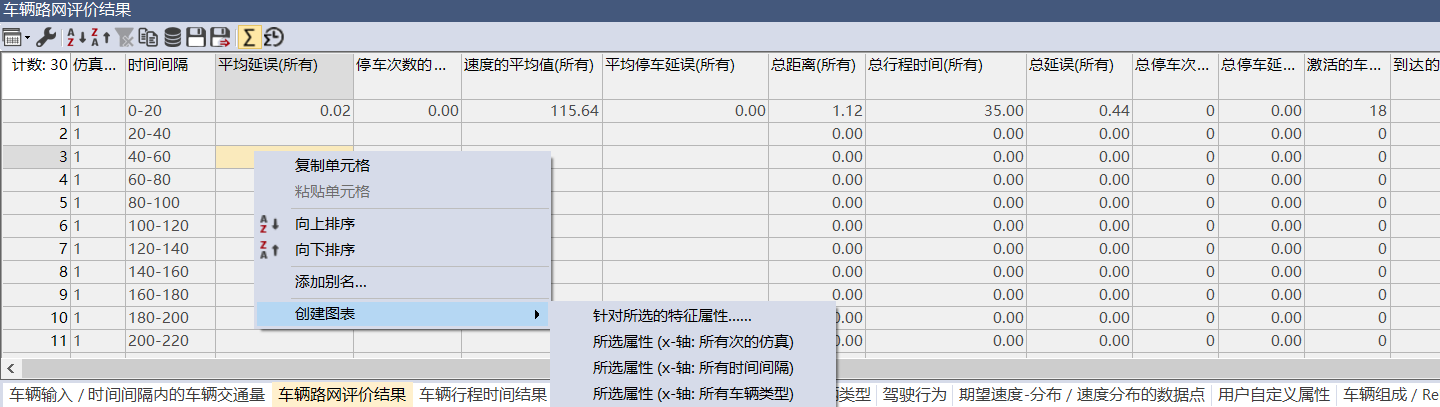Select row header number 11
Viewport: 1440px width, 407px height.
click(x=35, y=341)
